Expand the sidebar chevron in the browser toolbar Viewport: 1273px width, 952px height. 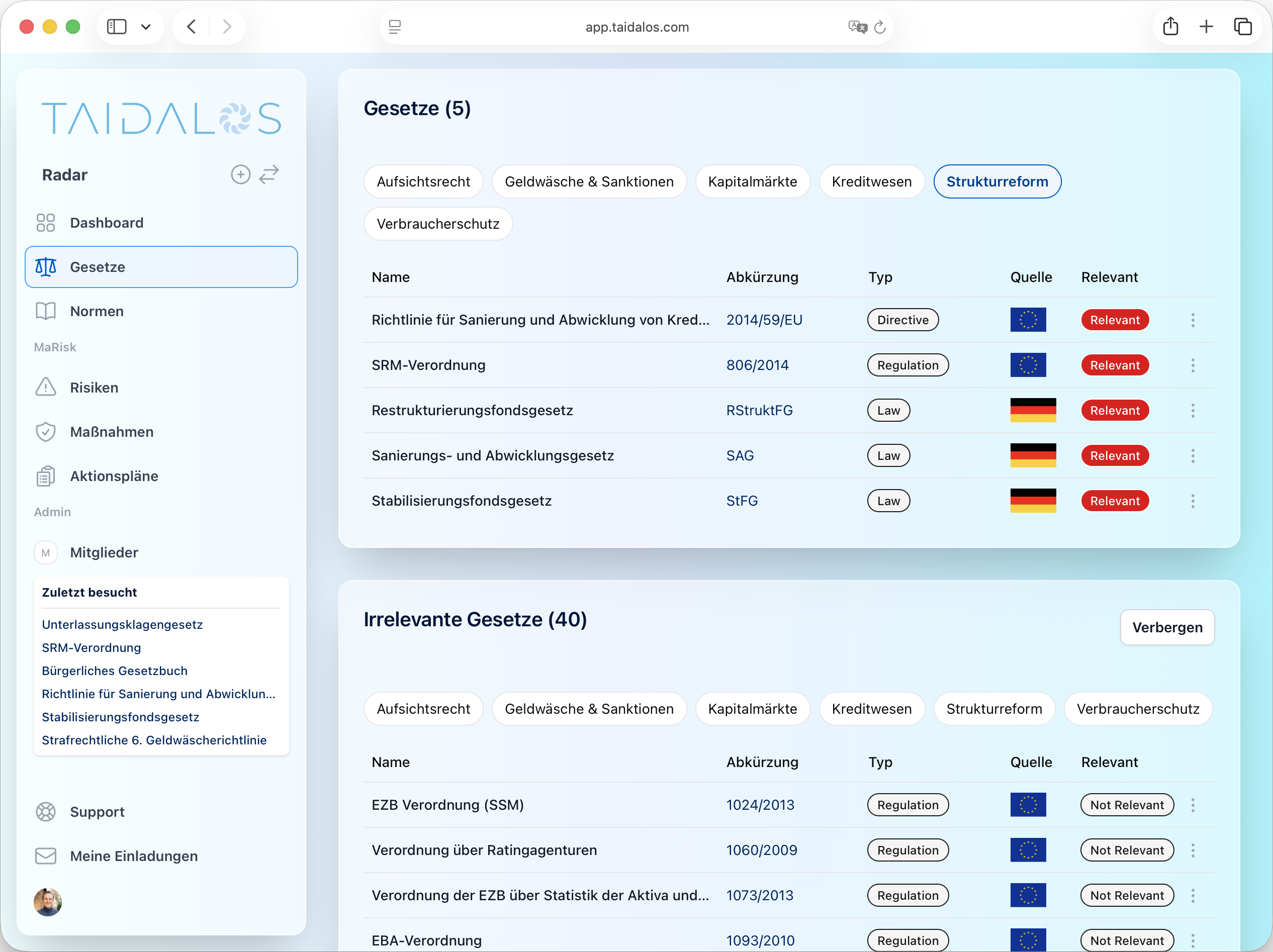(146, 27)
